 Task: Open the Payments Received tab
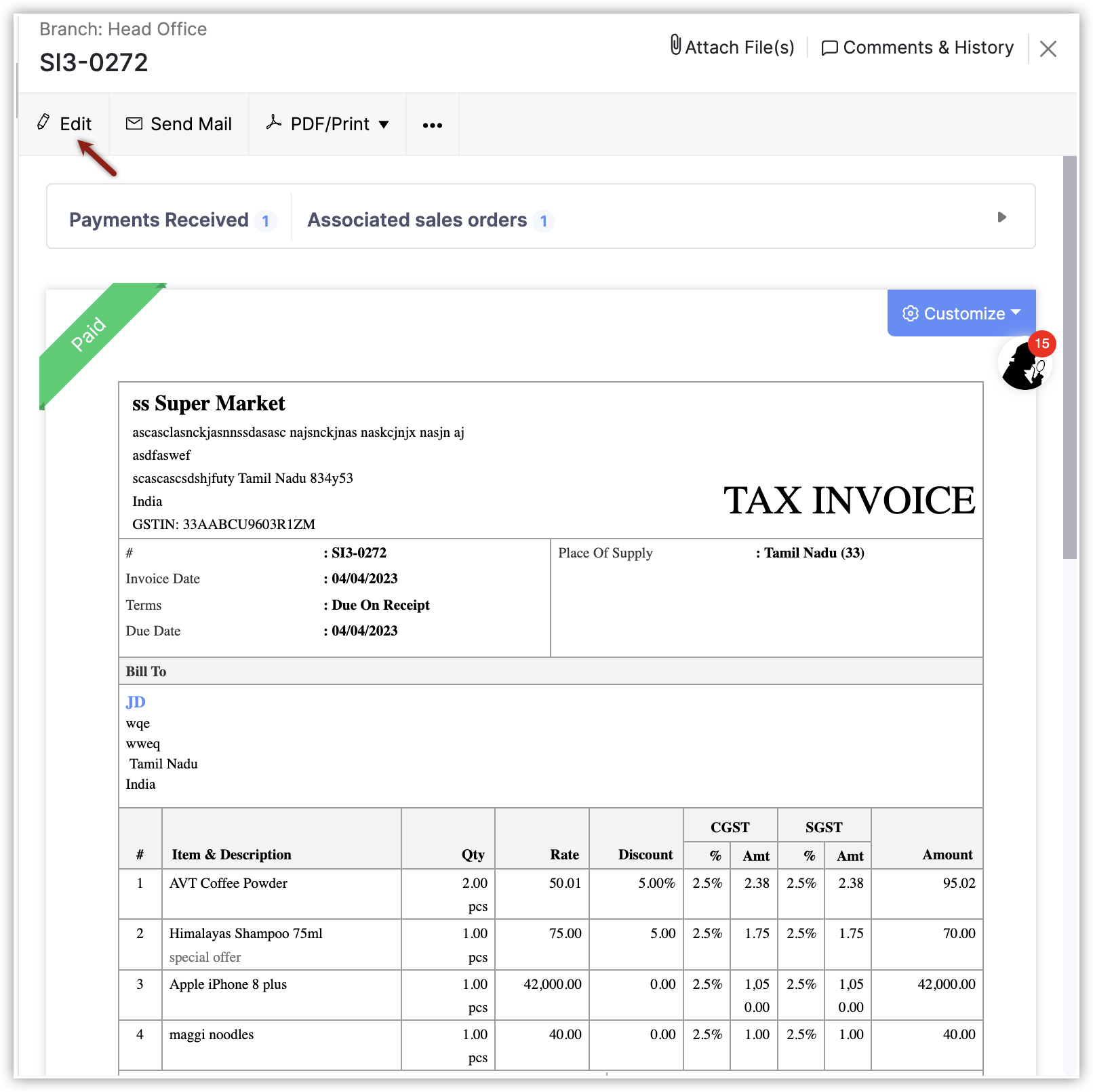(172, 220)
